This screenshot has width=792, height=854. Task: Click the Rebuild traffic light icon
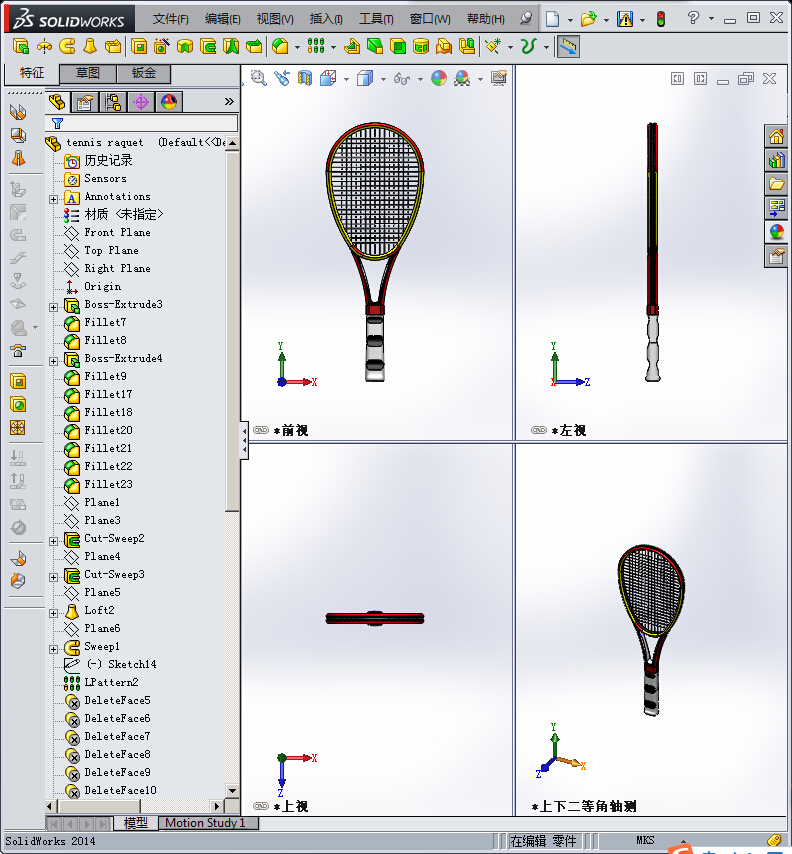(661, 19)
